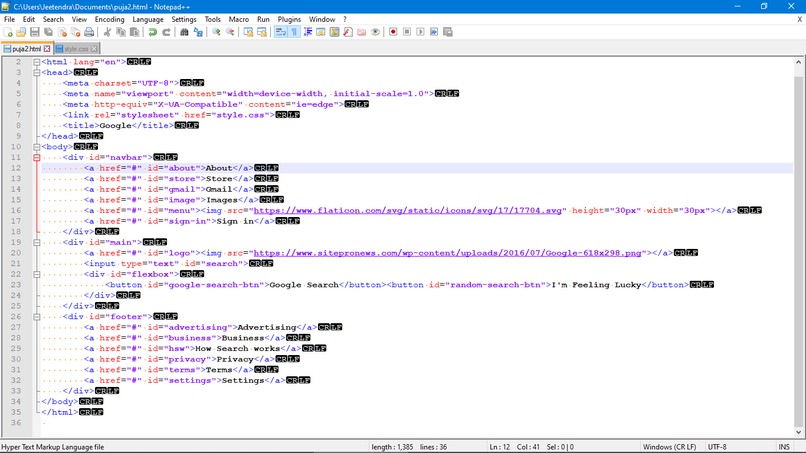Zoom out using the magnifier minus icon

[230, 32]
